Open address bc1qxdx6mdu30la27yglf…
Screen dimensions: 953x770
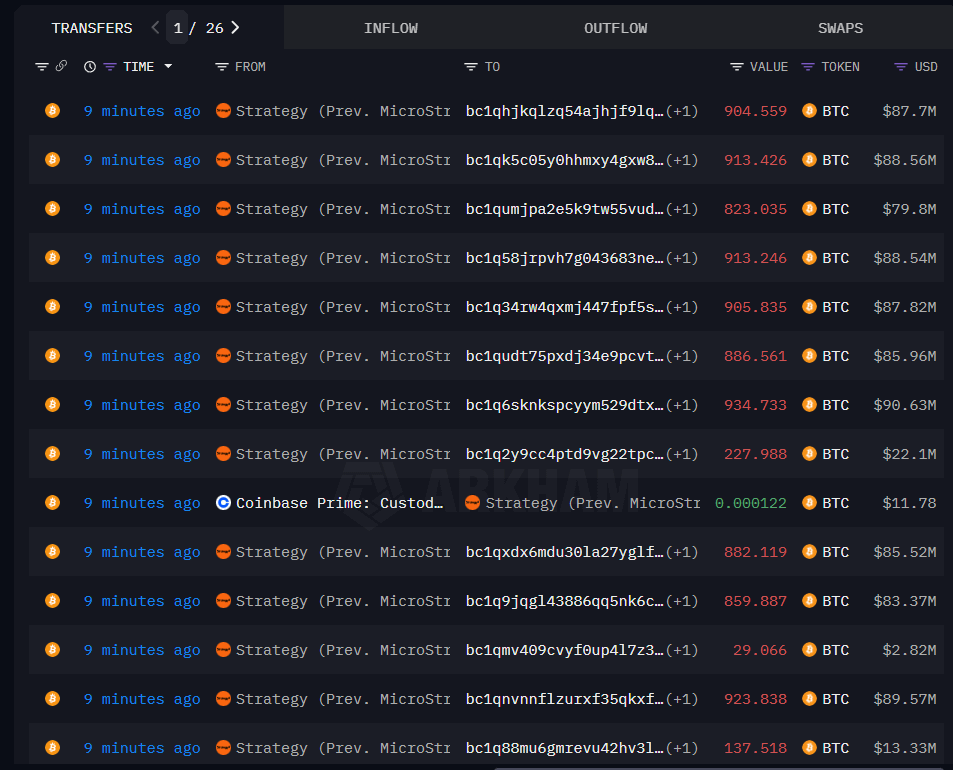(x=564, y=552)
